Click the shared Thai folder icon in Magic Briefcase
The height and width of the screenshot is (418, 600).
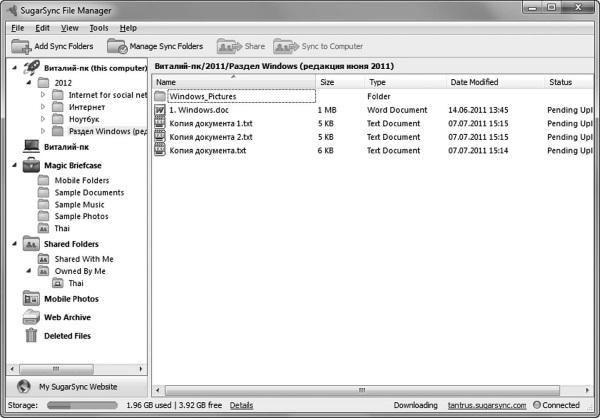(x=44, y=229)
